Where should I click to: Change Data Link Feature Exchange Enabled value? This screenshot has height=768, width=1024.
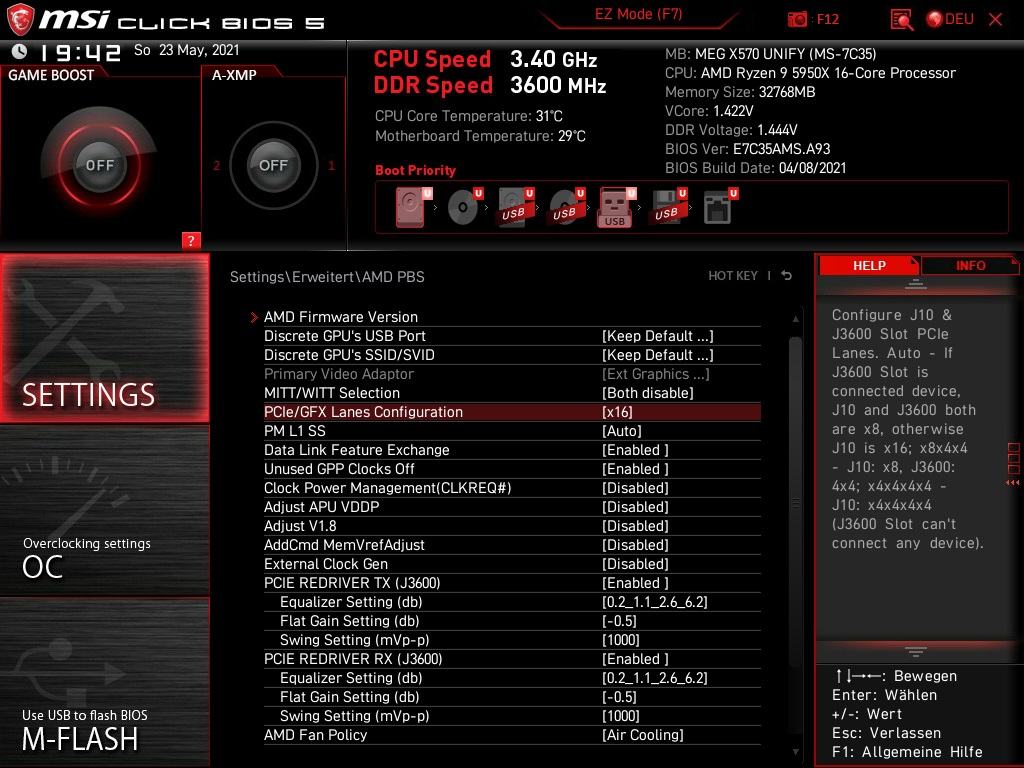click(635, 450)
